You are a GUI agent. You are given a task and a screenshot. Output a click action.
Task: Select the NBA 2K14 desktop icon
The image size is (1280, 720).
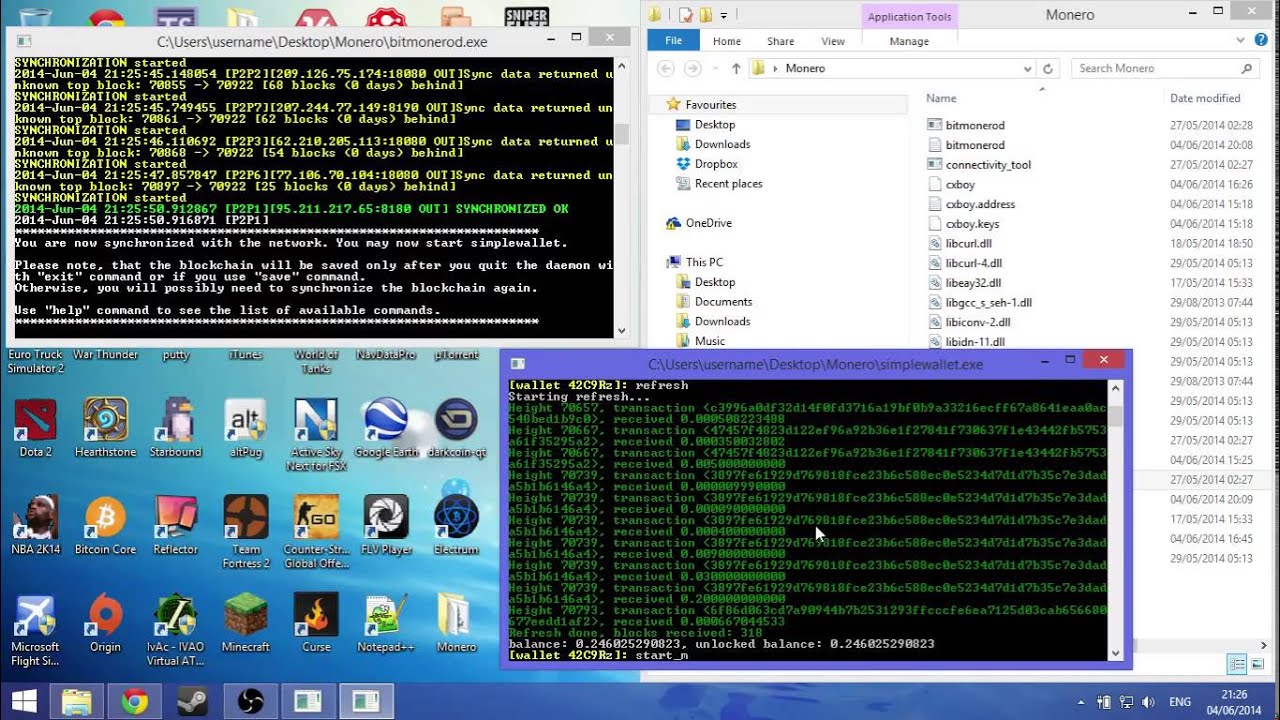(35, 525)
